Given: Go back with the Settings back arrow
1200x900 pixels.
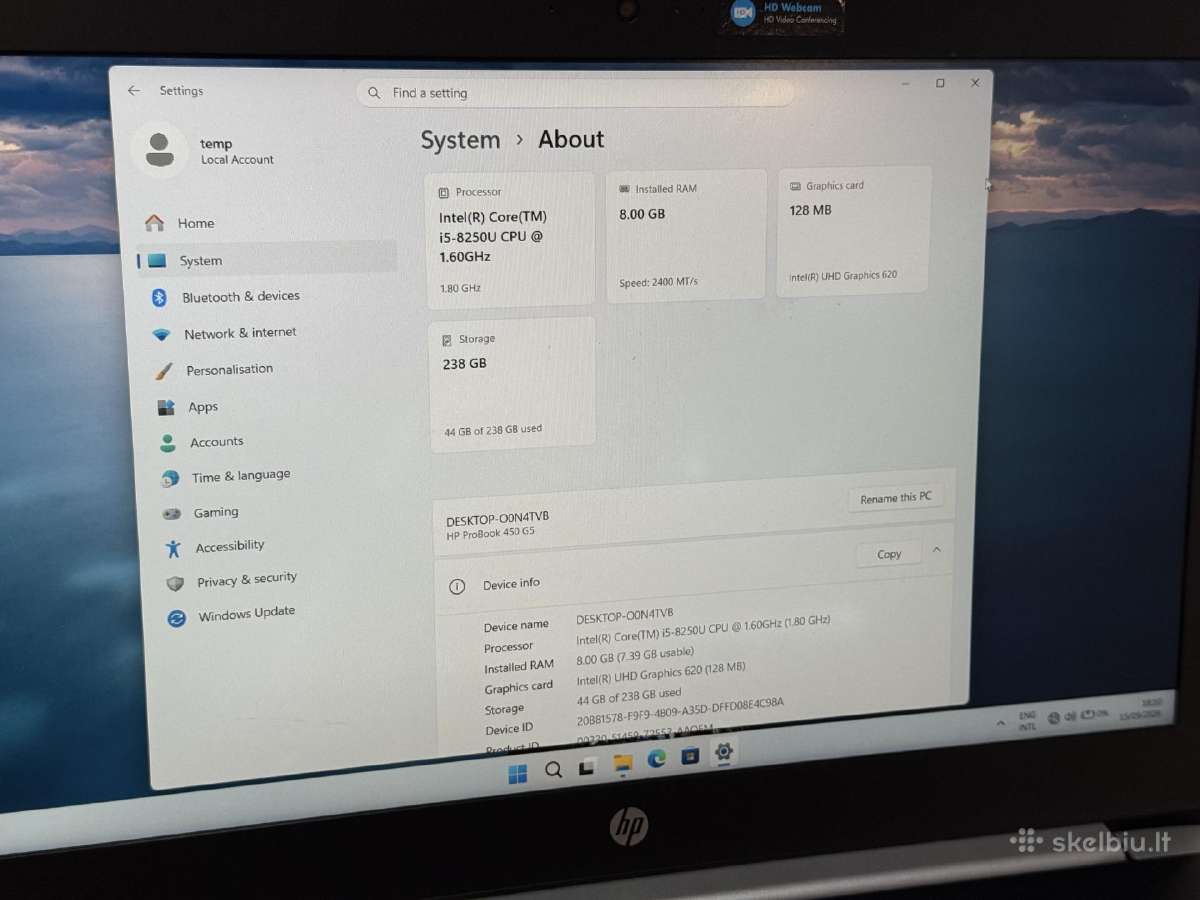Looking at the screenshot, I should (134, 90).
